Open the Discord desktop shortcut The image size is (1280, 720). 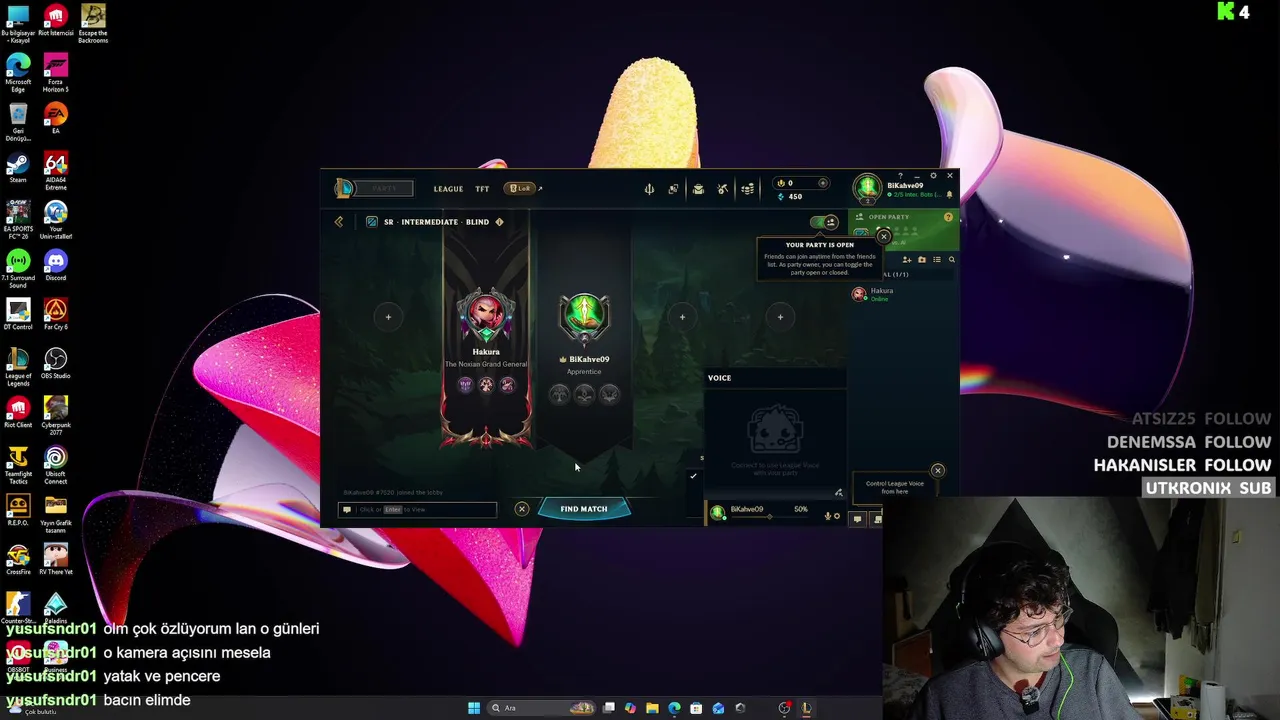(x=56, y=265)
